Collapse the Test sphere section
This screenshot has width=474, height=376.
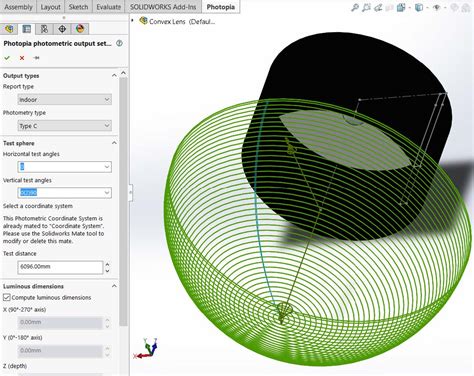[114, 143]
